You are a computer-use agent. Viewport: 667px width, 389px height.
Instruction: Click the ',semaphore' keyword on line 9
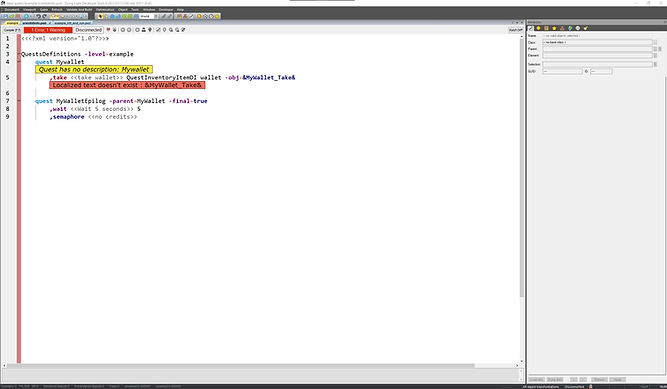(x=67, y=117)
